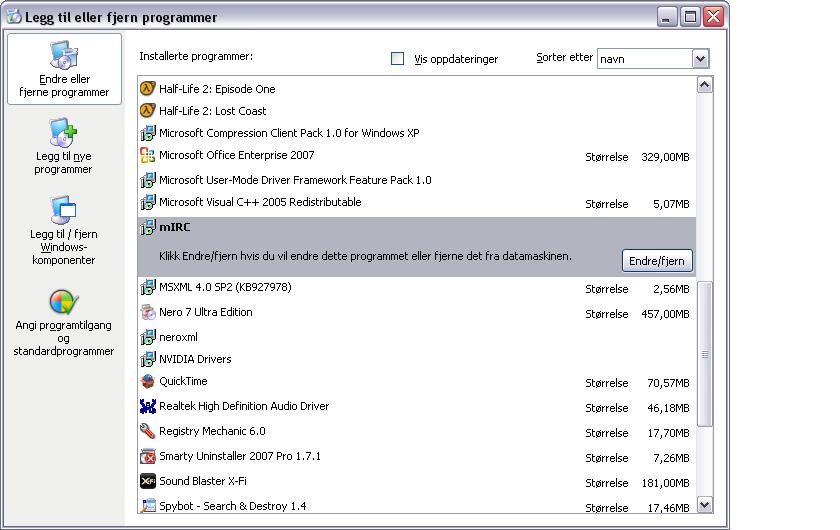This screenshot has height=530, width=840.
Task: Click the Half-Life 2: Lost Coast icon
Action: coord(147,110)
